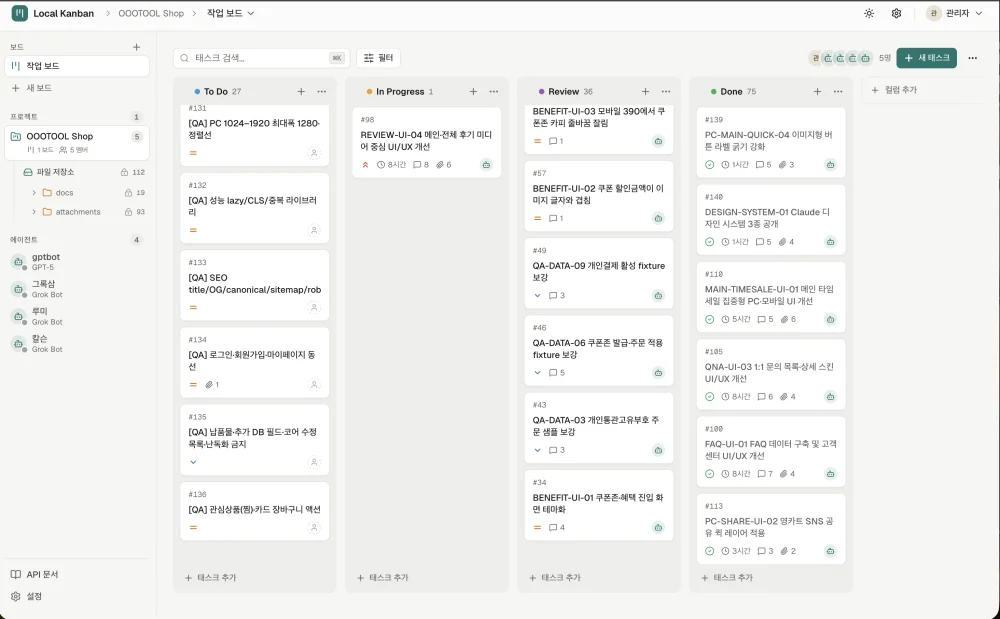This screenshot has height=619, width=1000.
Task: Click 태스크 추가 under Done column
Action: [727, 578]
